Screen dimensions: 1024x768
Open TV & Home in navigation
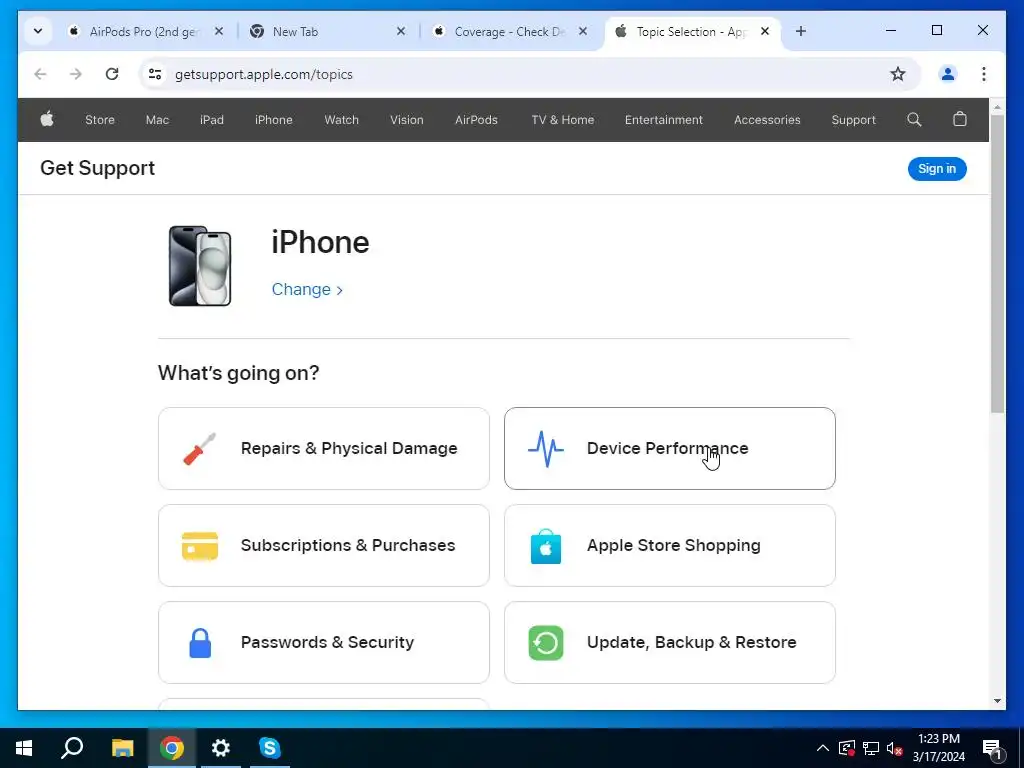click(563, 120)
